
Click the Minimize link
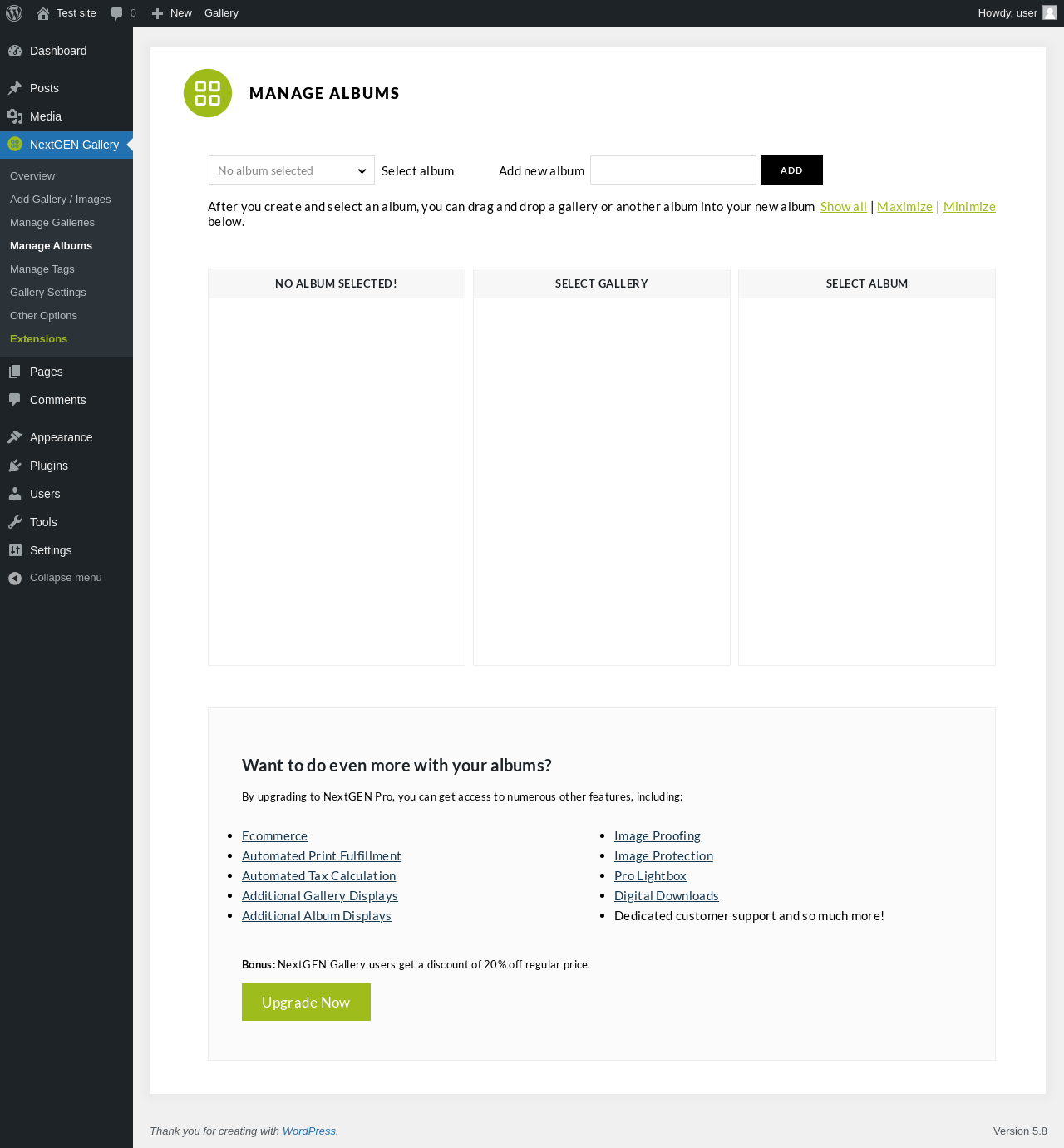tap(969, 207)
